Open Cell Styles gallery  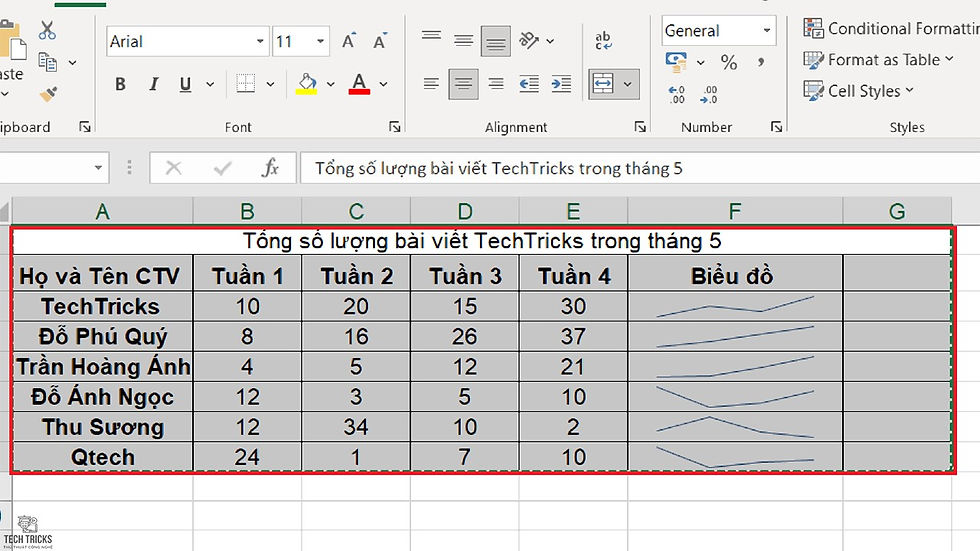[x=859, y=91]
